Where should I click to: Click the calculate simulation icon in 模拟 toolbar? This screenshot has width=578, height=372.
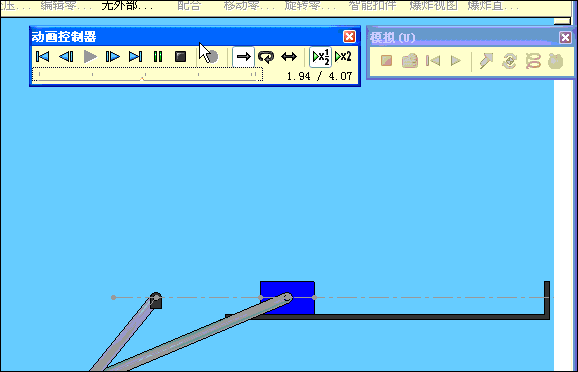tap(410, 60)
